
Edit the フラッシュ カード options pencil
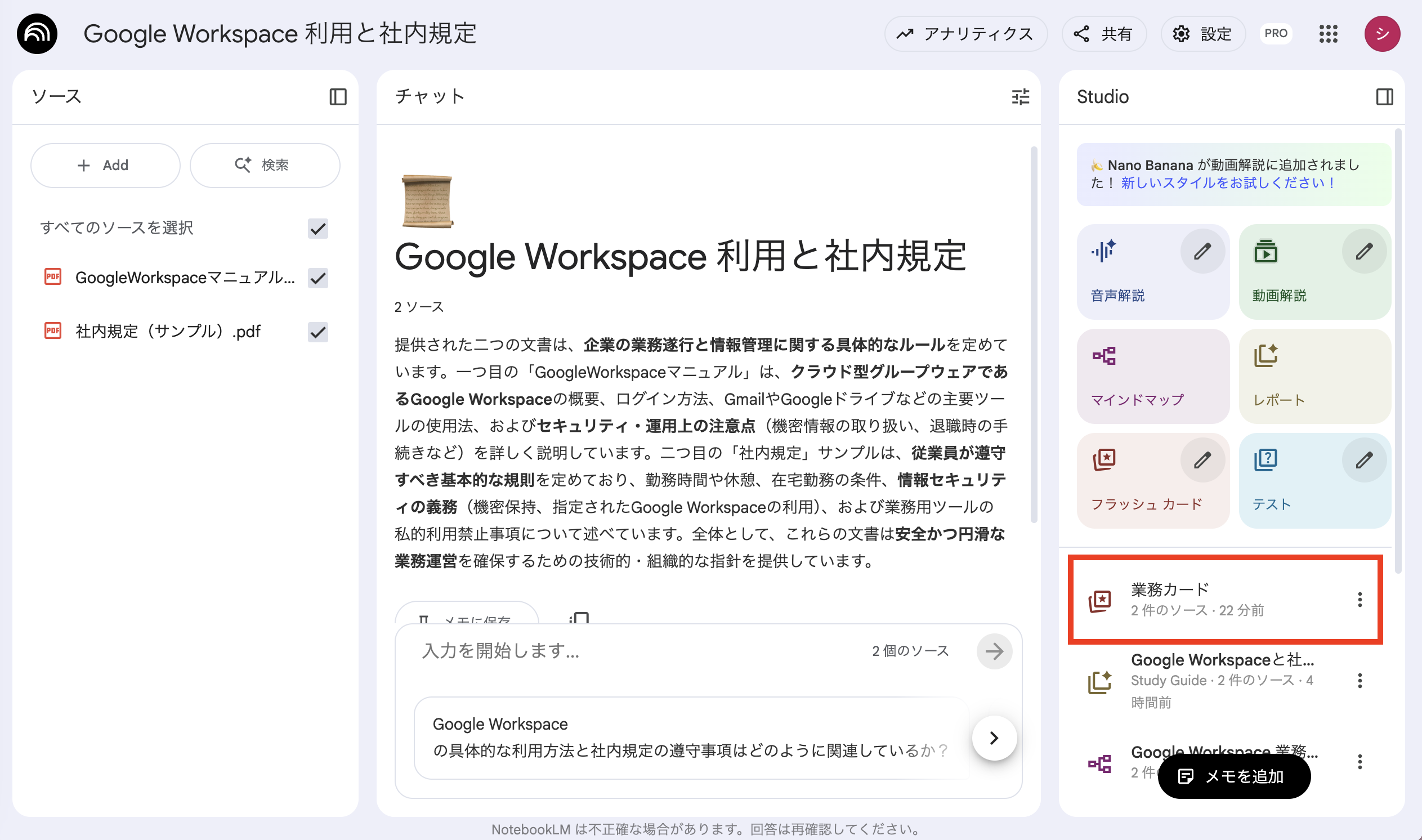[x=1202, y=460]
